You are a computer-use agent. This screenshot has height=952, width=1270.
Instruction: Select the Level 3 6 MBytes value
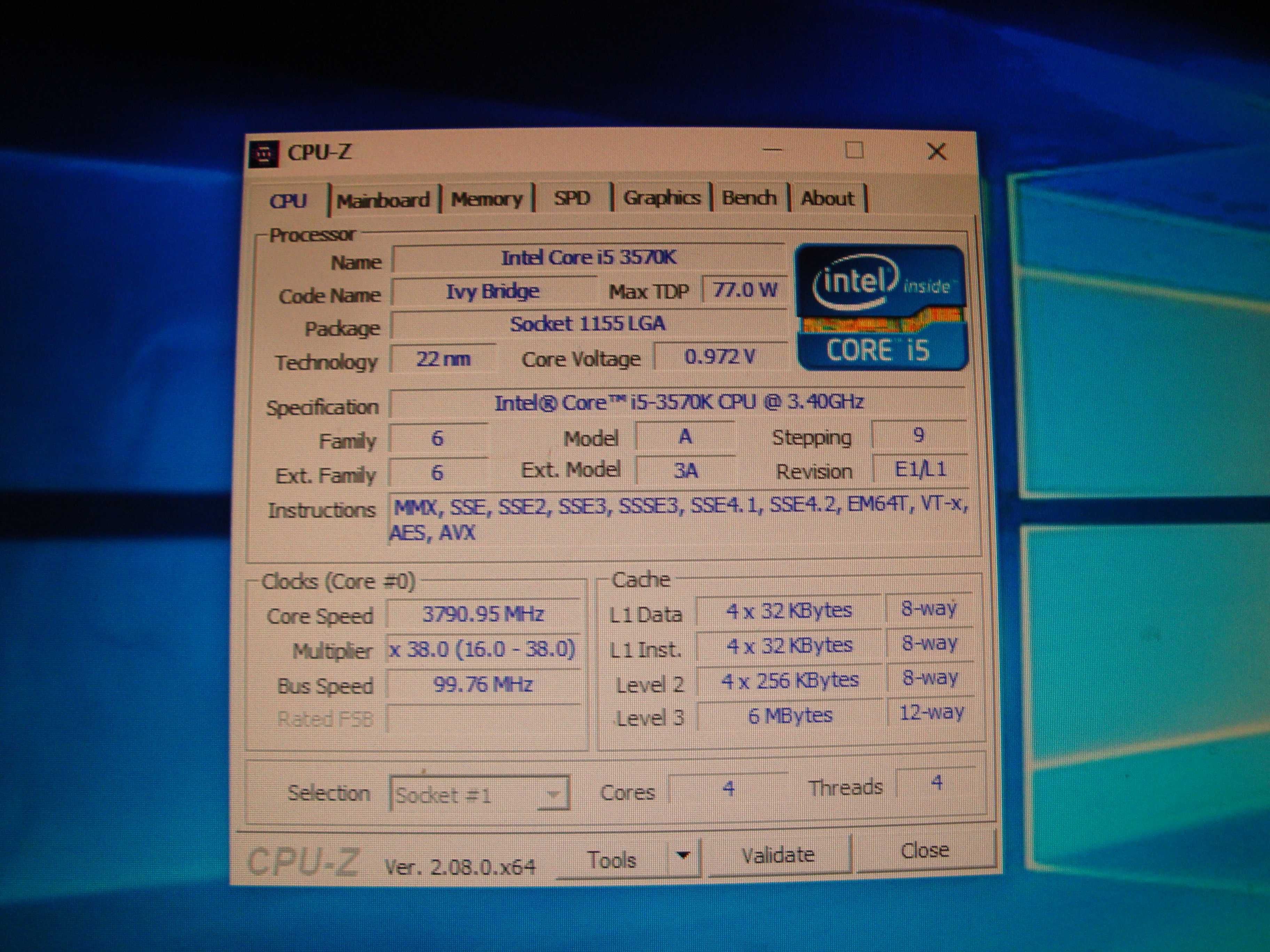pos(791,715)
